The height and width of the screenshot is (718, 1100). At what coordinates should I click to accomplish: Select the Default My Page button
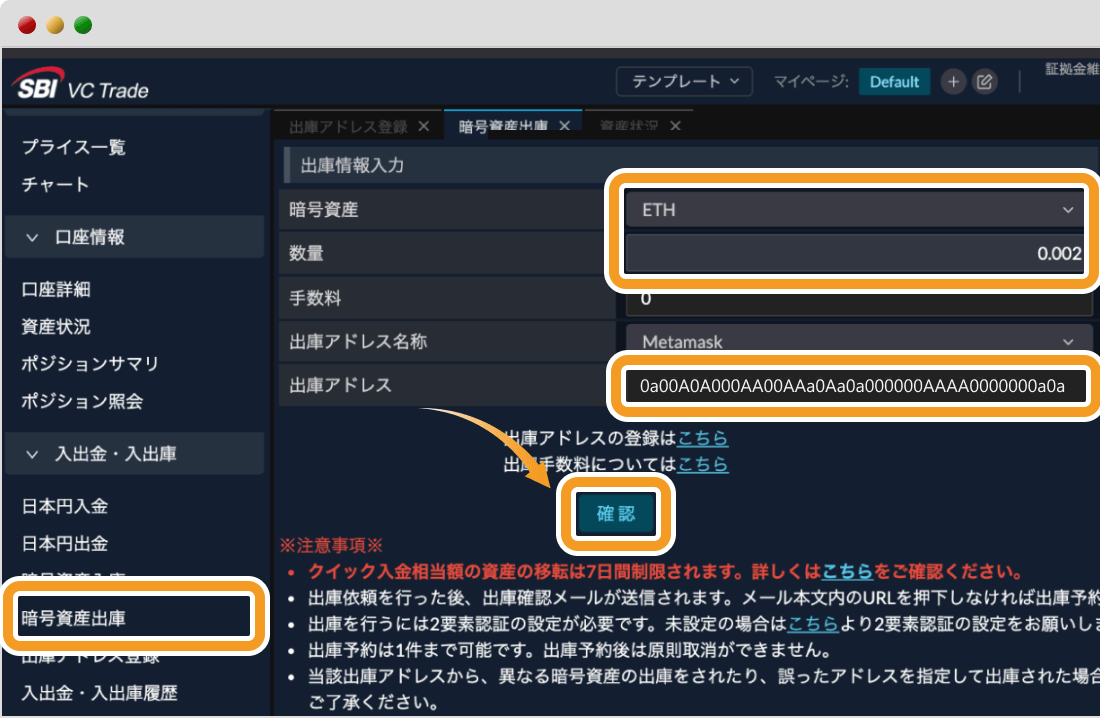pyautogui.click(x=894, y=82)
